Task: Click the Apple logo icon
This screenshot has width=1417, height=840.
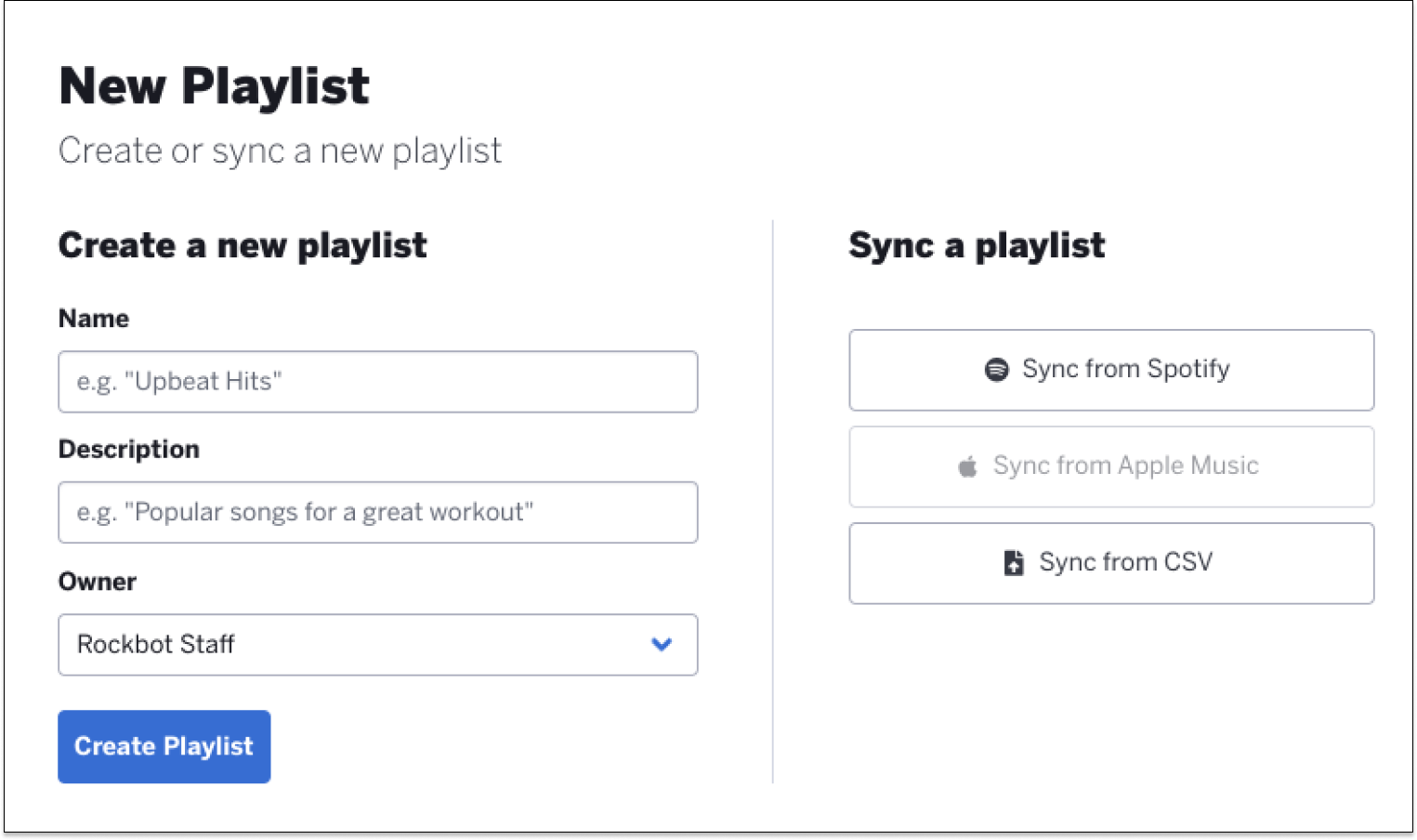Action: click(967, 466)
